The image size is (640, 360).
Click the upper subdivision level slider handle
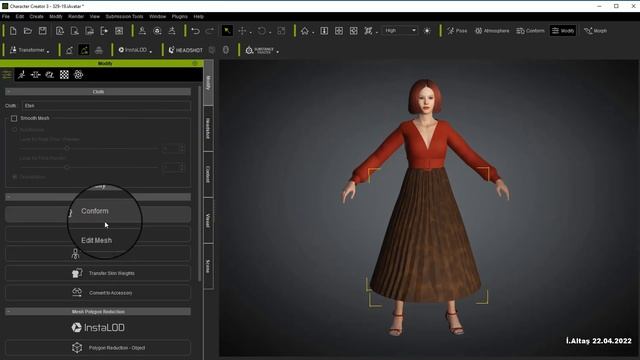pos(67,148)
